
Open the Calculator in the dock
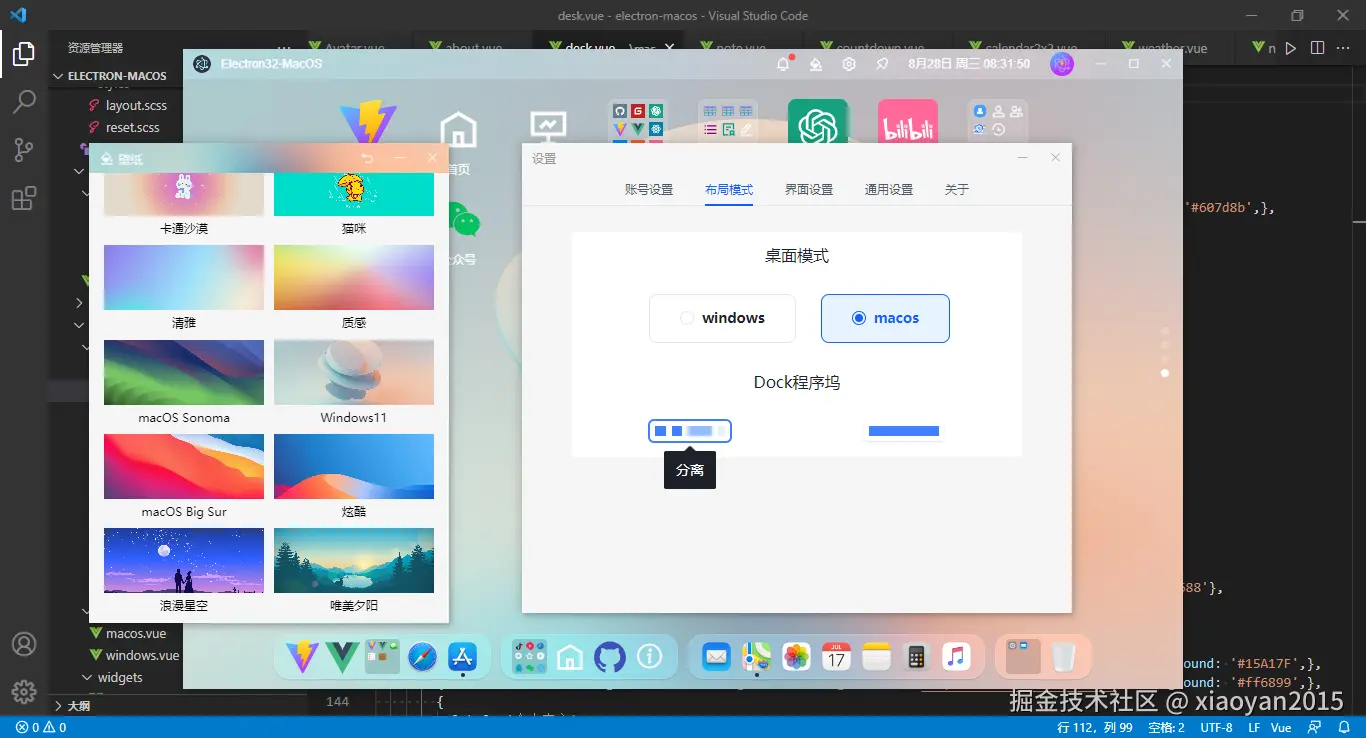coord(916,657)
